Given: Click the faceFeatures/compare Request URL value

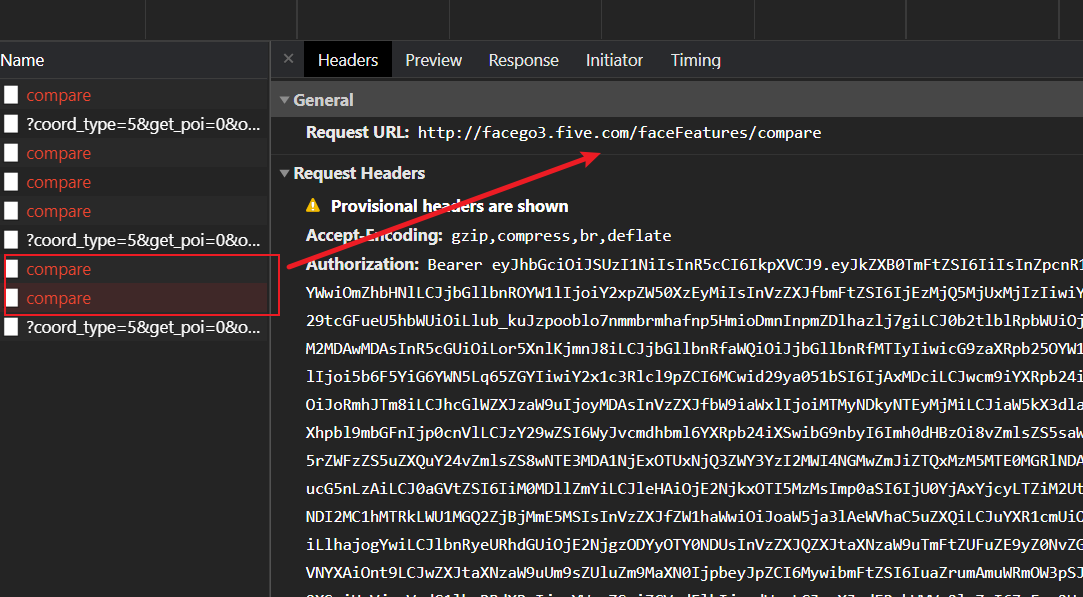Looking at the screenshot, I should [x=619, y=132].
